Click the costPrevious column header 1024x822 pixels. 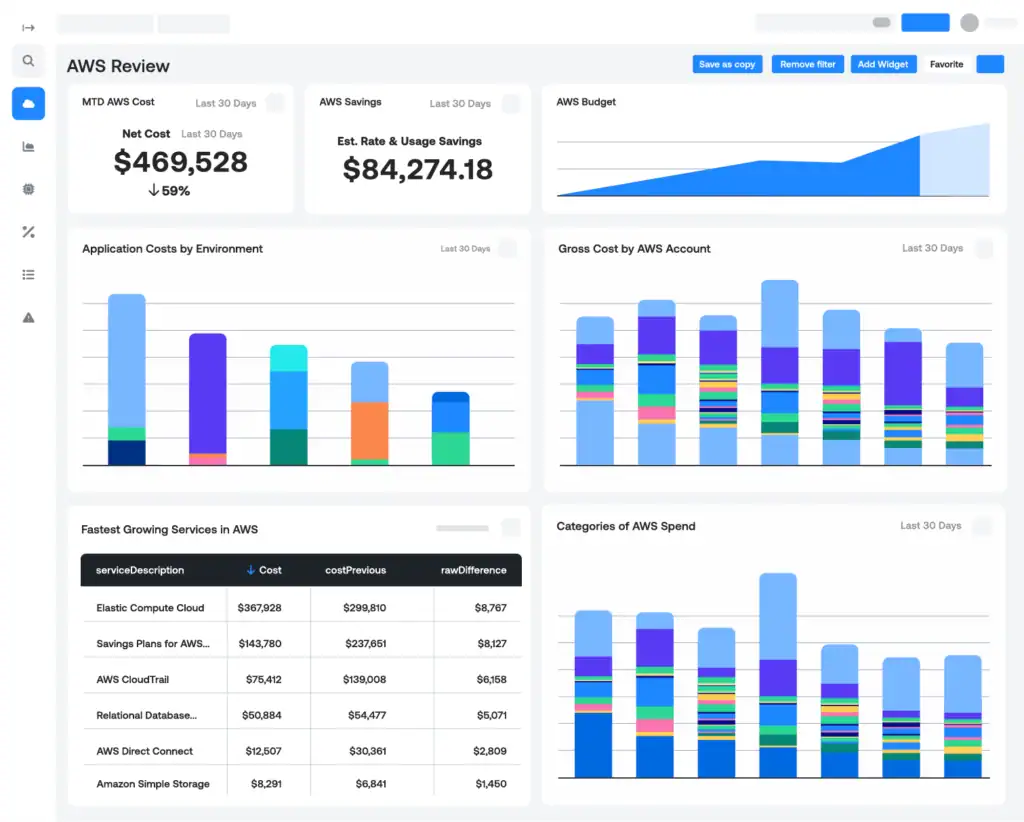click(355, 570)
